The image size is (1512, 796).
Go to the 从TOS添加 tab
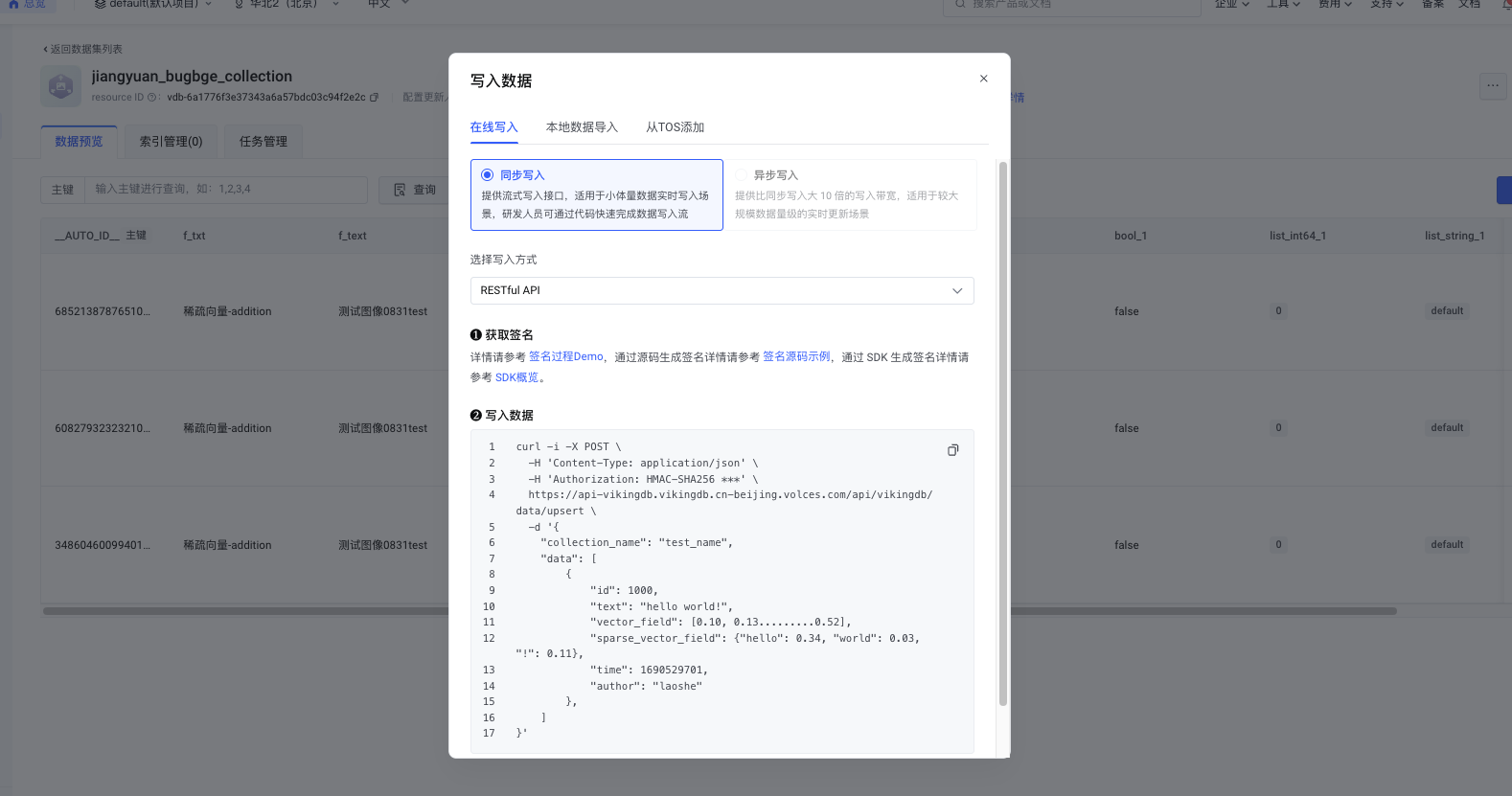675,127
